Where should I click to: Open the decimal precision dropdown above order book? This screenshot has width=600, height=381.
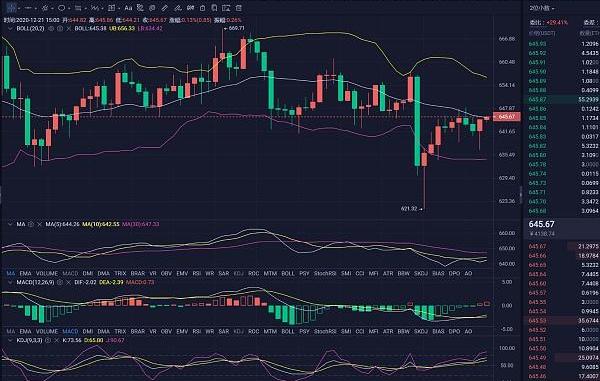point(542,8)
